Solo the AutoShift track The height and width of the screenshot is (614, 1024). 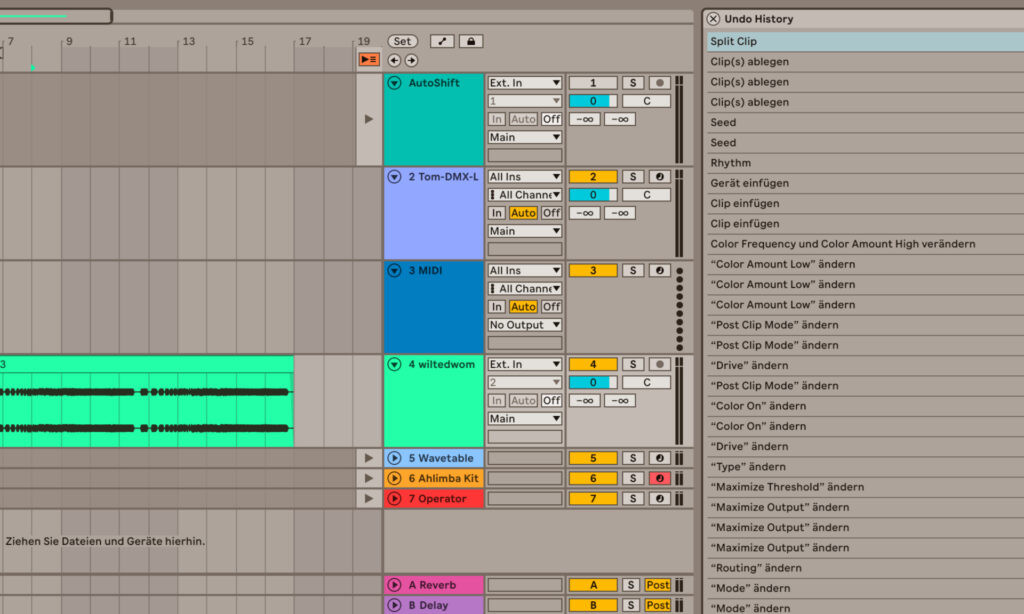click(633, 83)
